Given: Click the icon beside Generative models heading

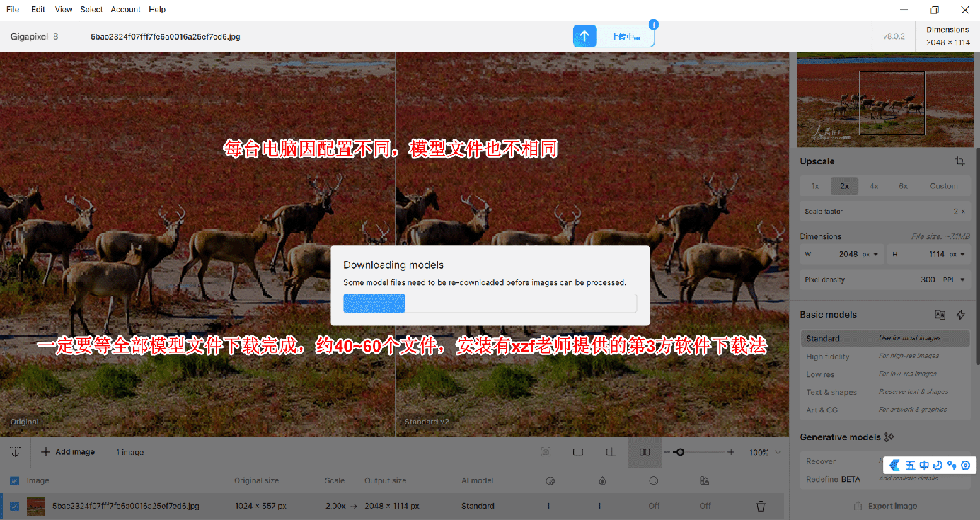Looking at the screenshot, I should coord(889,437).
